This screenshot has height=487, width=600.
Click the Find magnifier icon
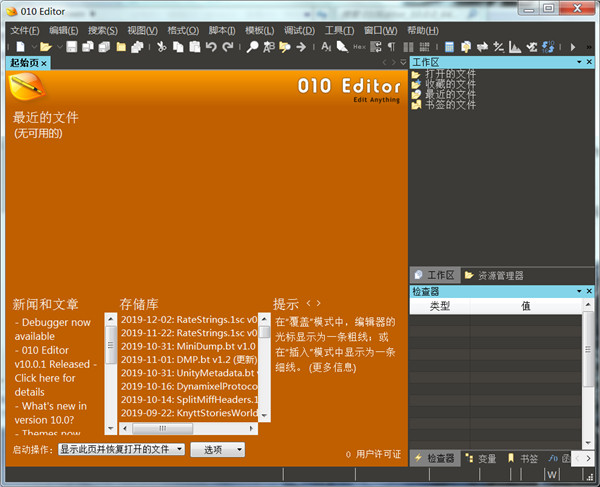click(x=253, y=47)
